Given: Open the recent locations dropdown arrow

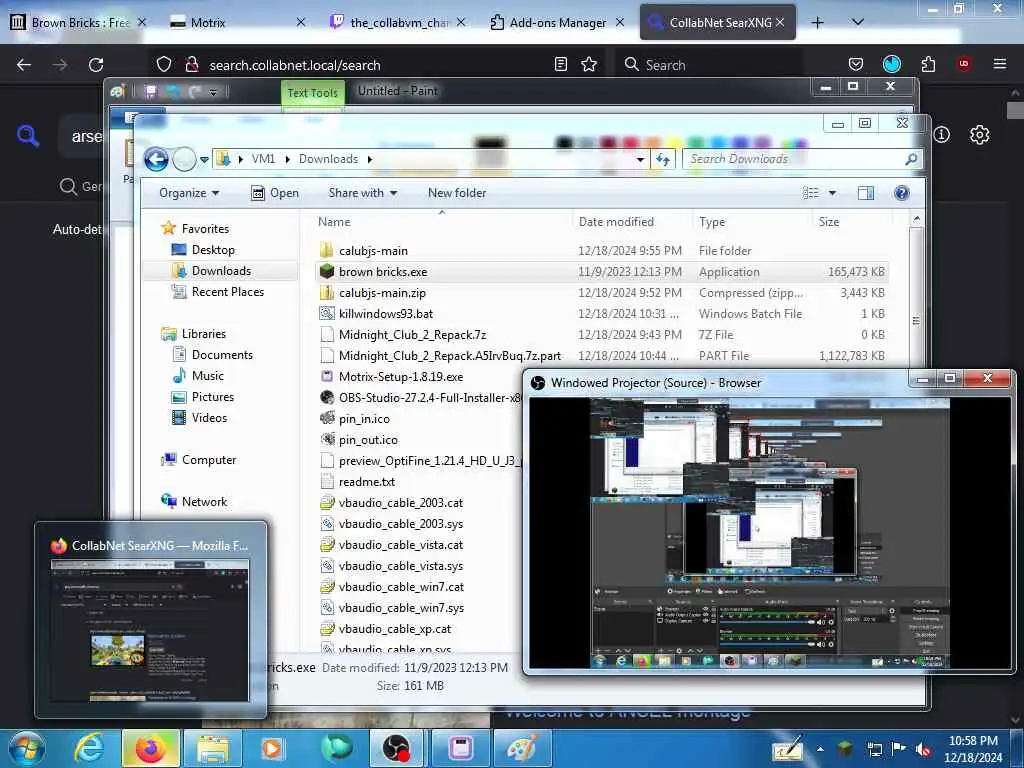Looking at the screenshot, I should pos(204,159).
